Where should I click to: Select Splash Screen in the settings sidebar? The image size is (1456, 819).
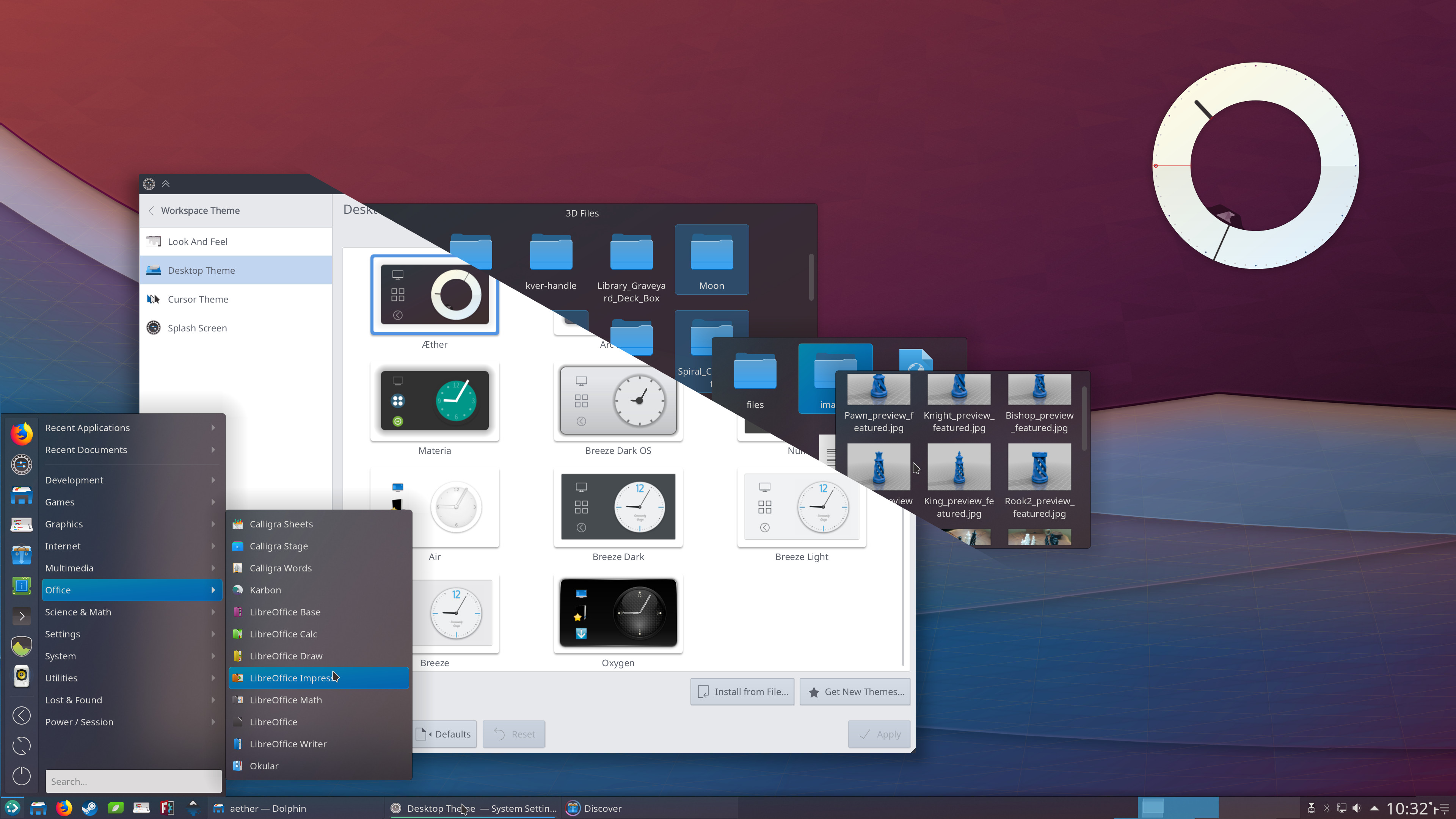[x=236, y=328]
